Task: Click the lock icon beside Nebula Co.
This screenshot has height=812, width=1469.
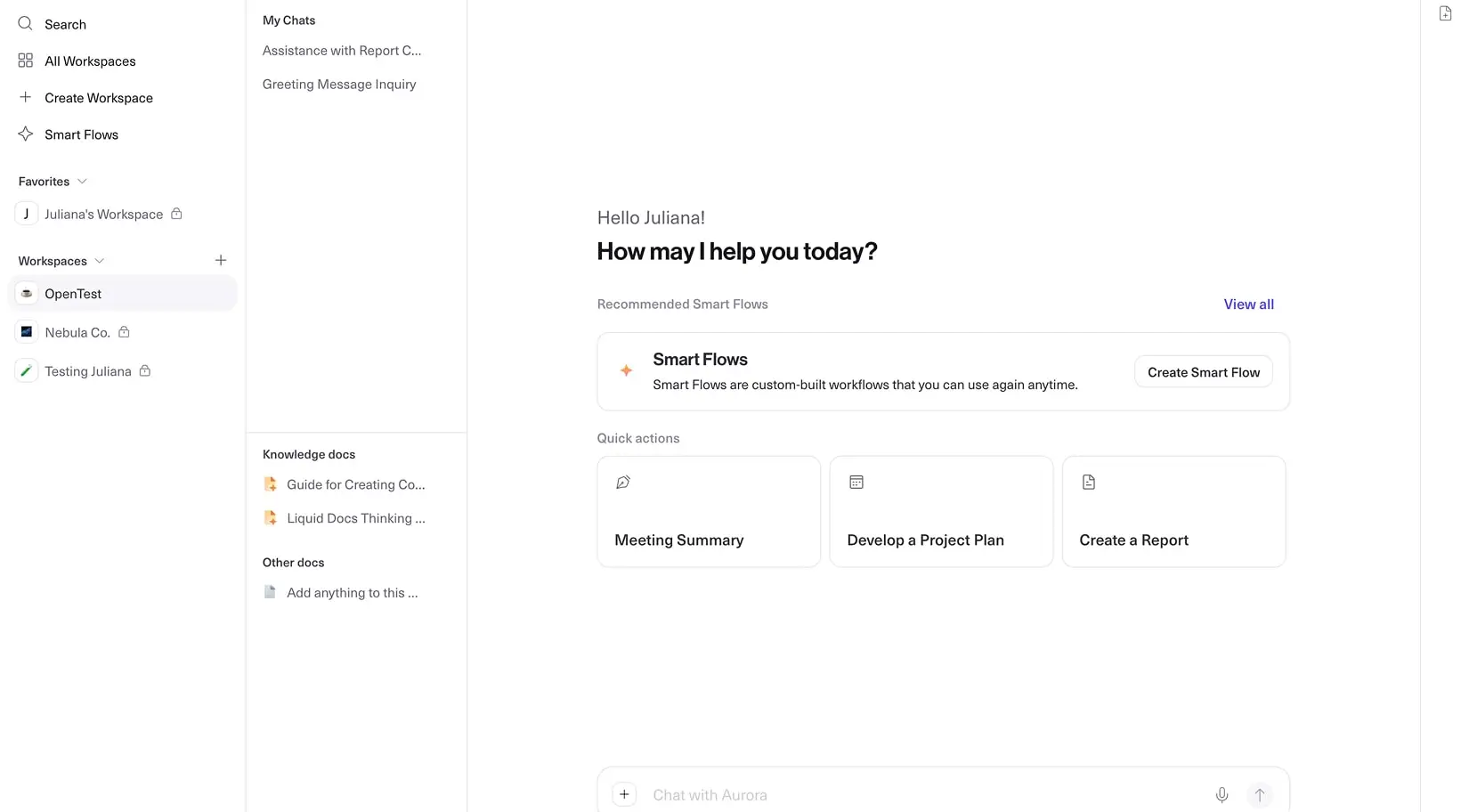Action: (124, 332)
